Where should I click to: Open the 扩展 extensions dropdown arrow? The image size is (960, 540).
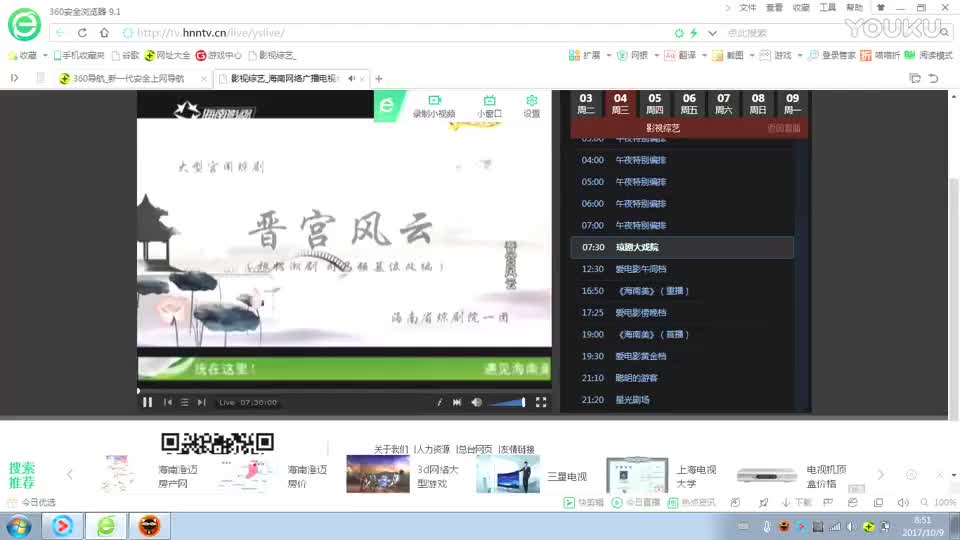(x=609, y=56)
